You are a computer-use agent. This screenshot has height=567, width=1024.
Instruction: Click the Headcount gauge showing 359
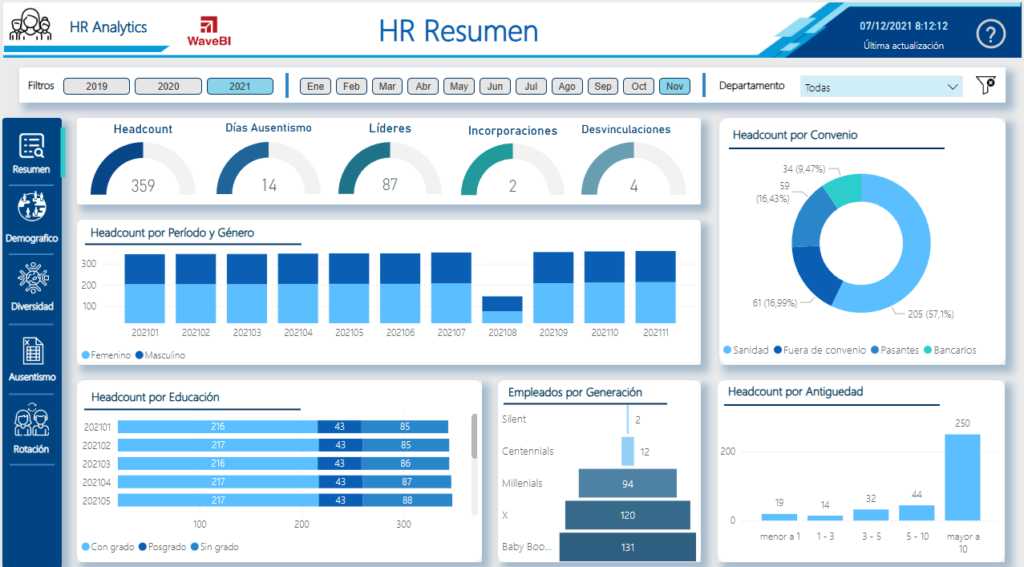point(142,169)
